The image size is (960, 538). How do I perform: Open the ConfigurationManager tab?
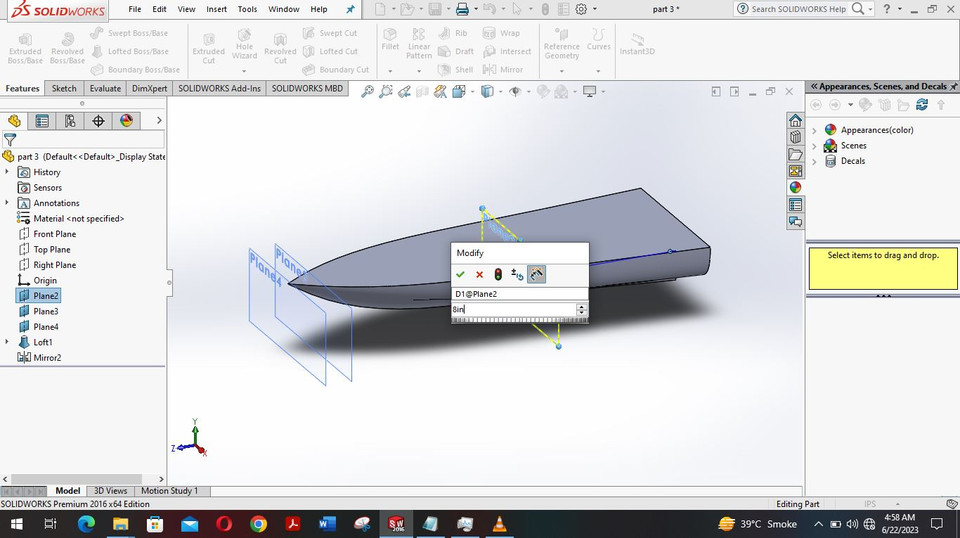[x=70, y=121]
